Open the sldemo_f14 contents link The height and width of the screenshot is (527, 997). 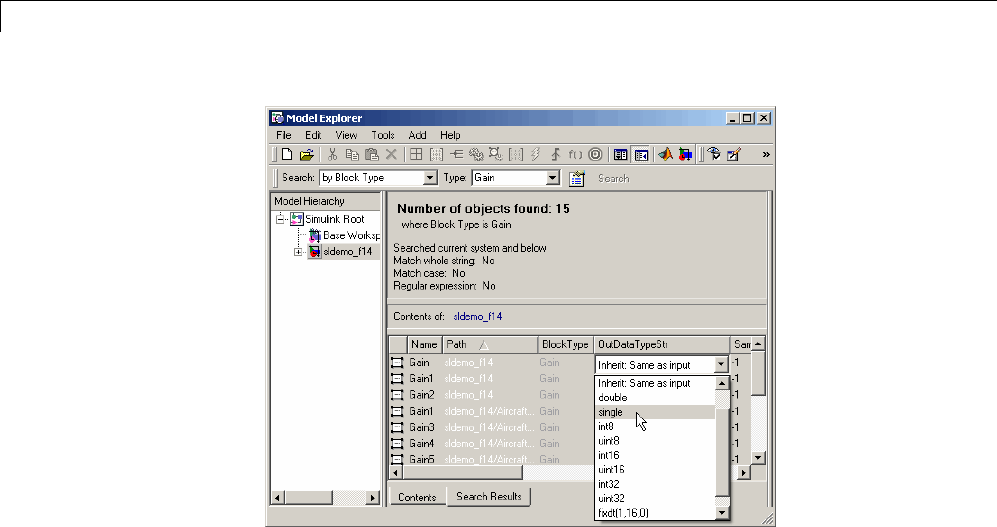click(x=478, y=317)
